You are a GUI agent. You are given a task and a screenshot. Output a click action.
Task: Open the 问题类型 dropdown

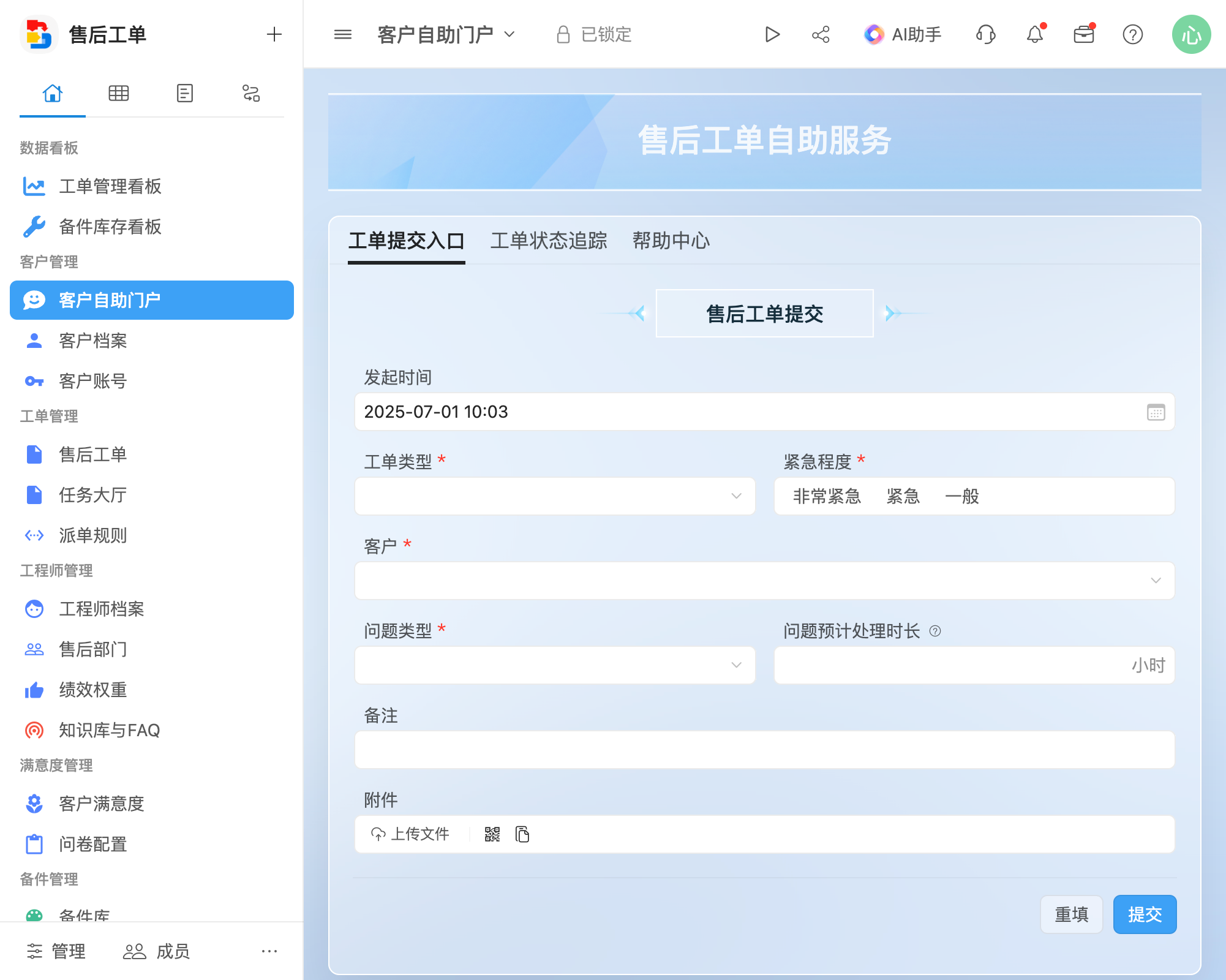coord(554,665)
